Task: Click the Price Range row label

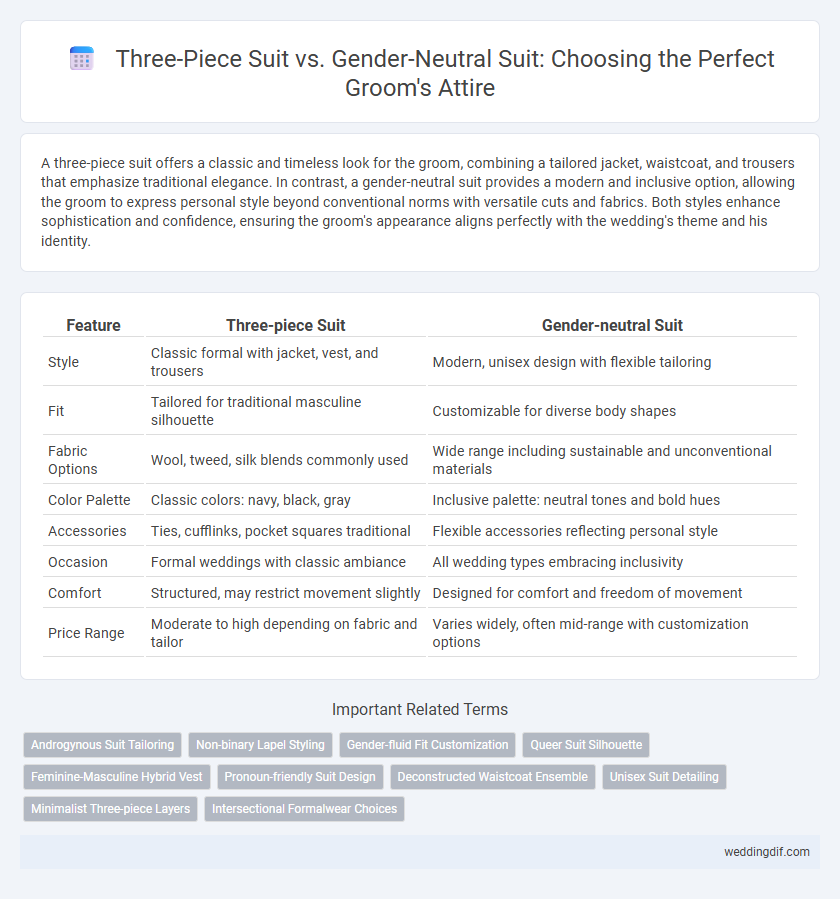Action: coord(86,633)
